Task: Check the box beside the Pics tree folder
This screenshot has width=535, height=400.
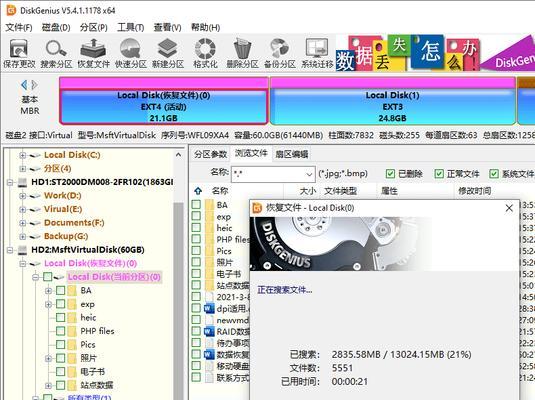Action: click(60, 344)
